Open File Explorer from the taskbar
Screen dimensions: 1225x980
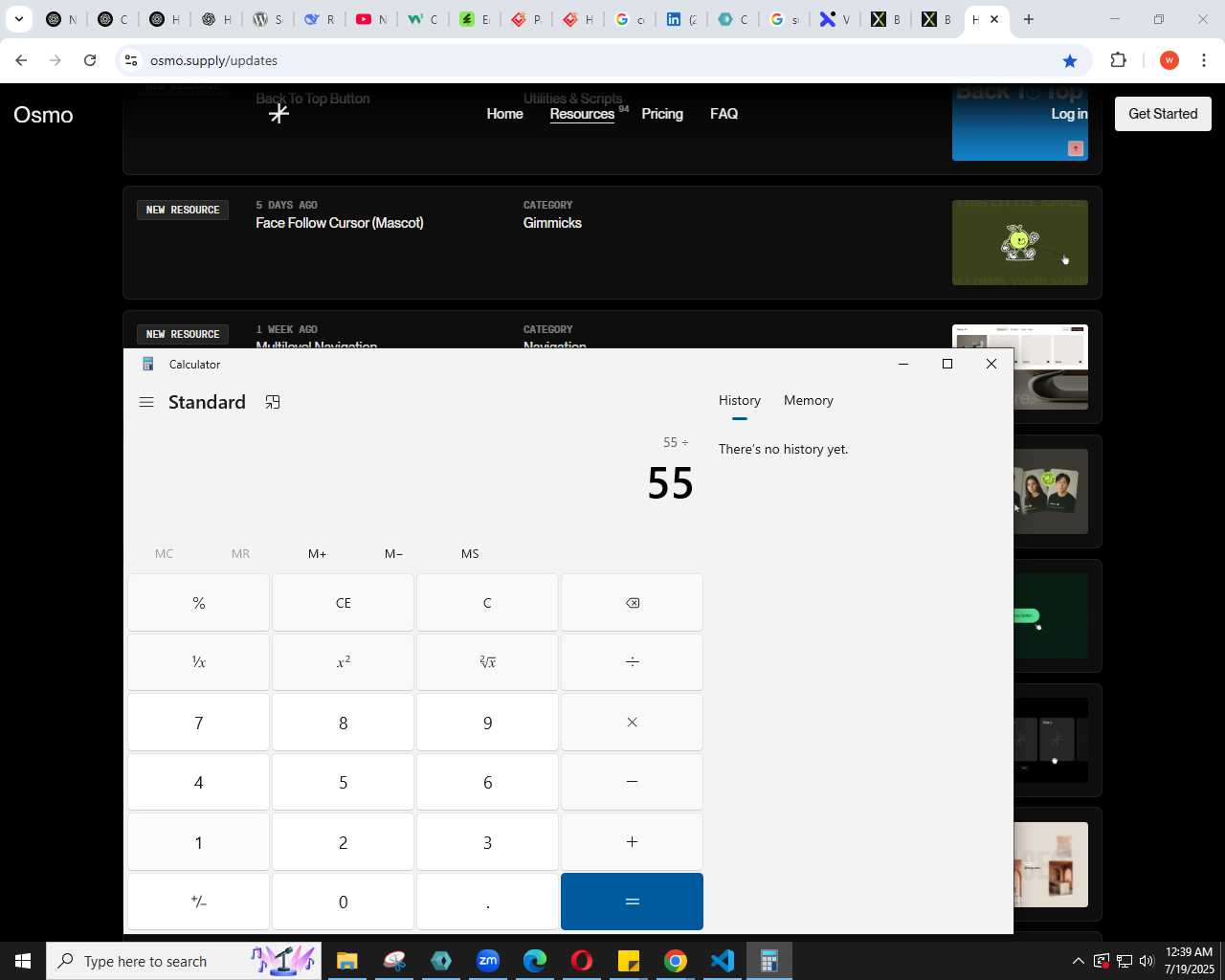pyautogui.click(x=346, y=961)
